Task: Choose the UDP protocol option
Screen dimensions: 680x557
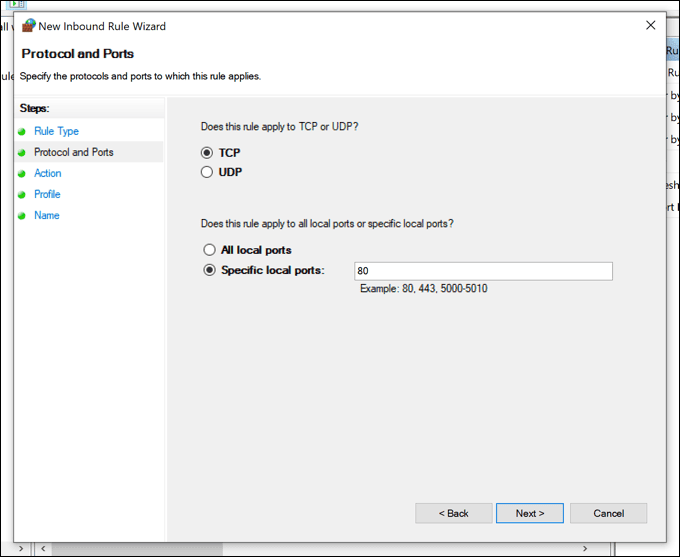Action: point(207,172)
